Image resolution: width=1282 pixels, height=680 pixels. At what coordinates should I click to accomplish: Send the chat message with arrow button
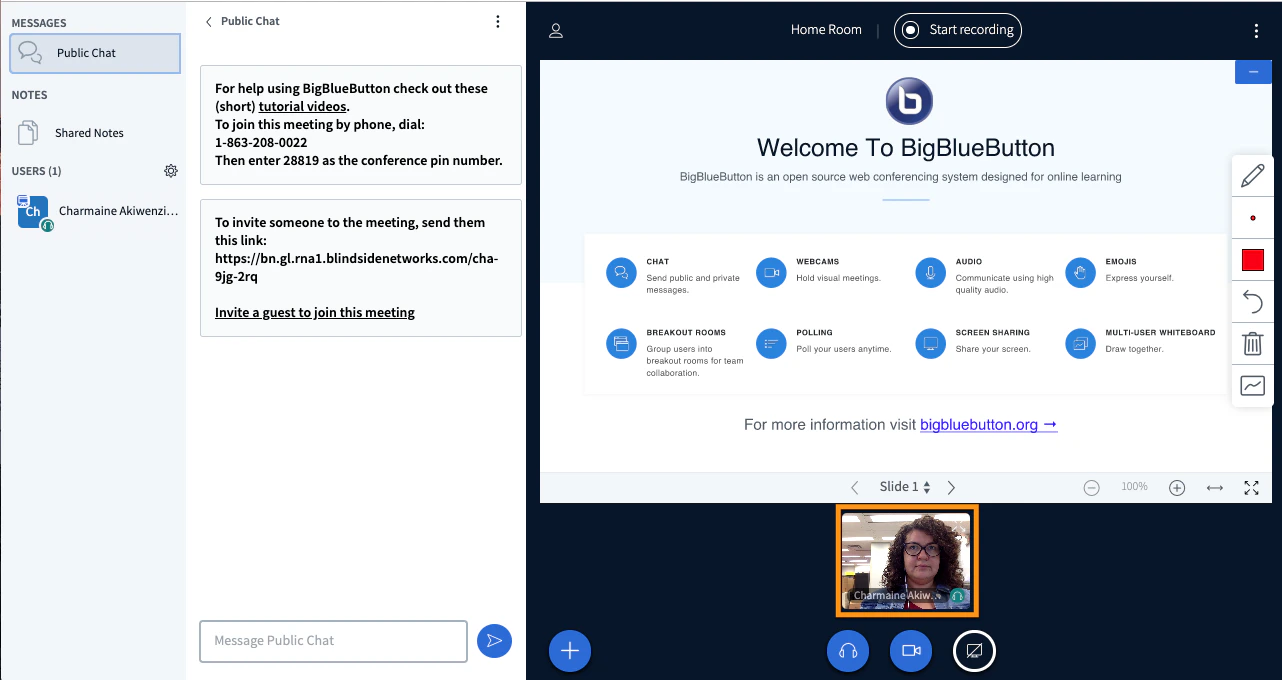pyautogui.click(x=494, y=641)
